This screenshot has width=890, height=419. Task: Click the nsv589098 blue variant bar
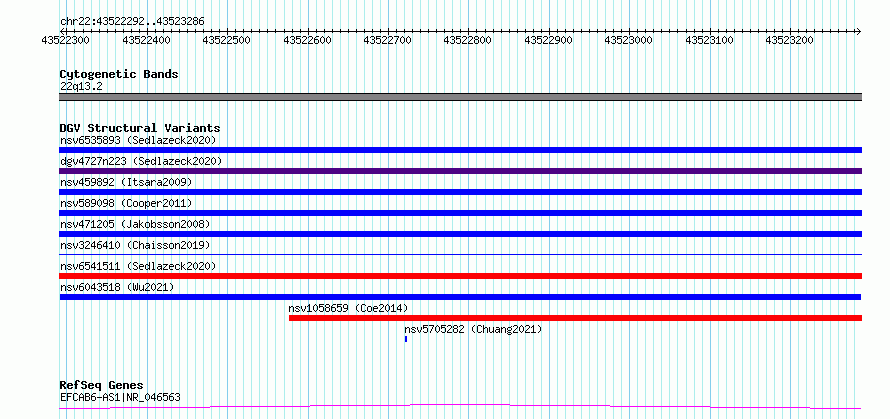tap(460, 213)
